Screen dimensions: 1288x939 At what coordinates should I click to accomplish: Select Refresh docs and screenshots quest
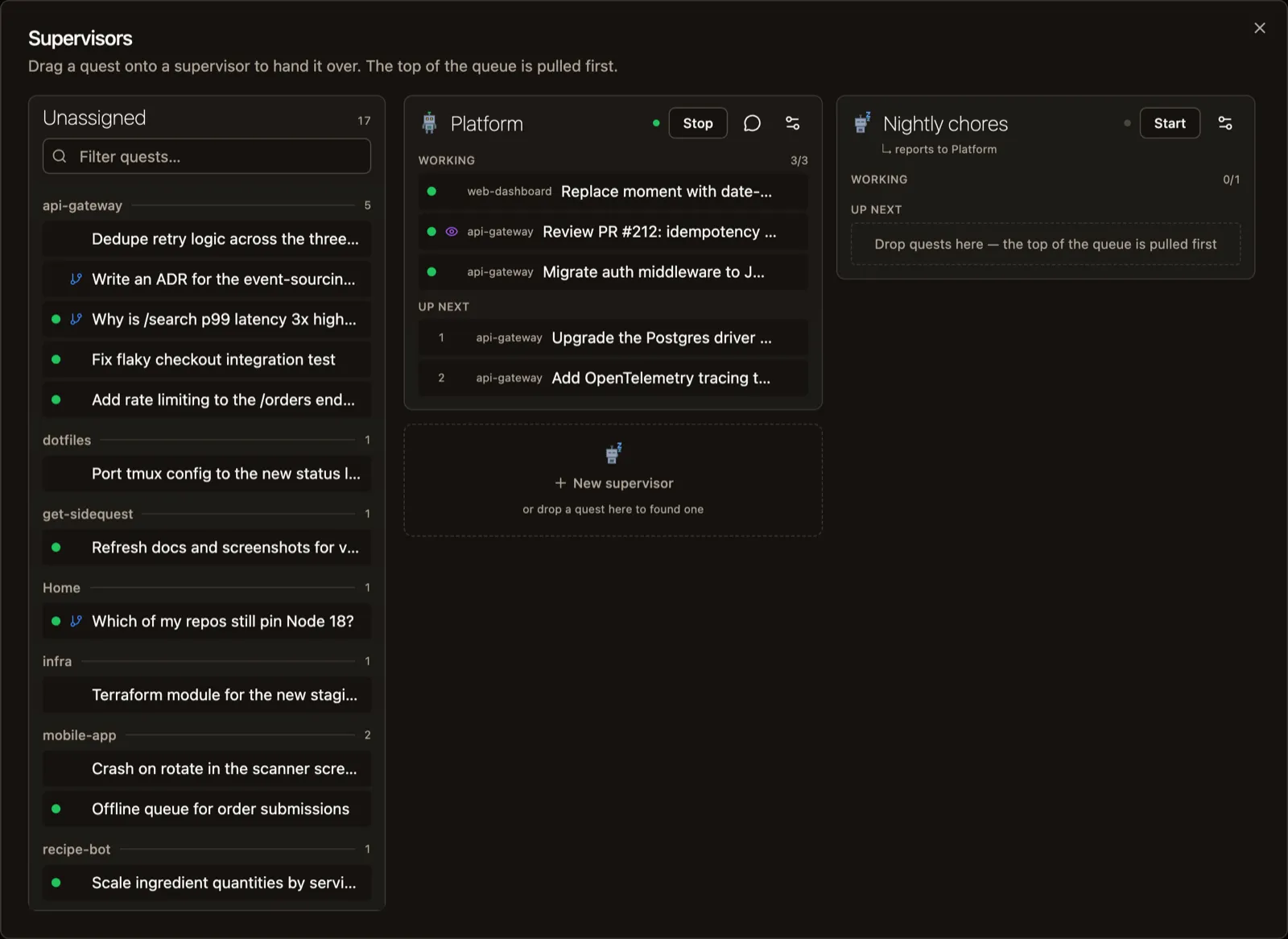[x=207, y=548]
